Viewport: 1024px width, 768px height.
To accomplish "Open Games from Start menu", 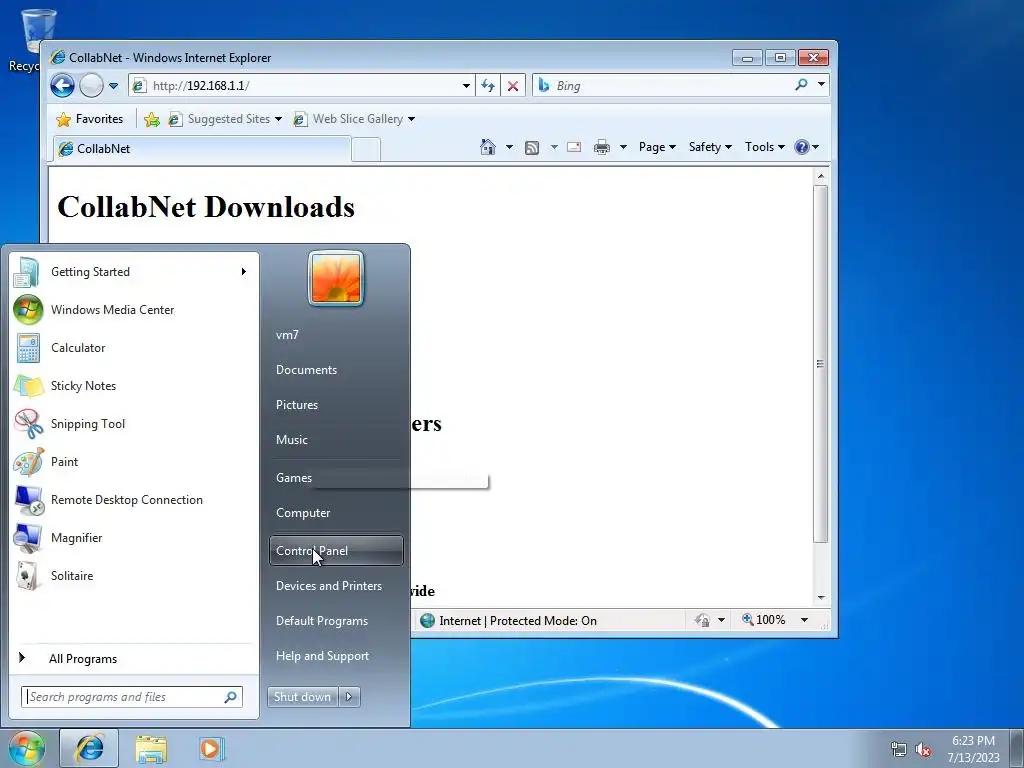I will tap(336, 478).
